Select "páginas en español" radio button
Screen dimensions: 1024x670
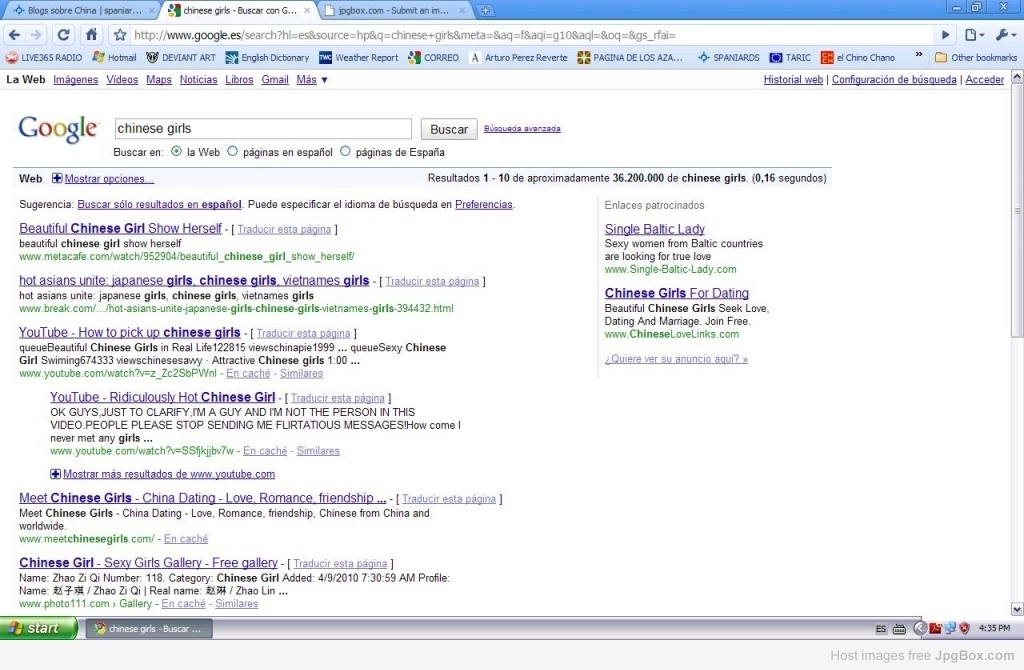pos(233,152)
